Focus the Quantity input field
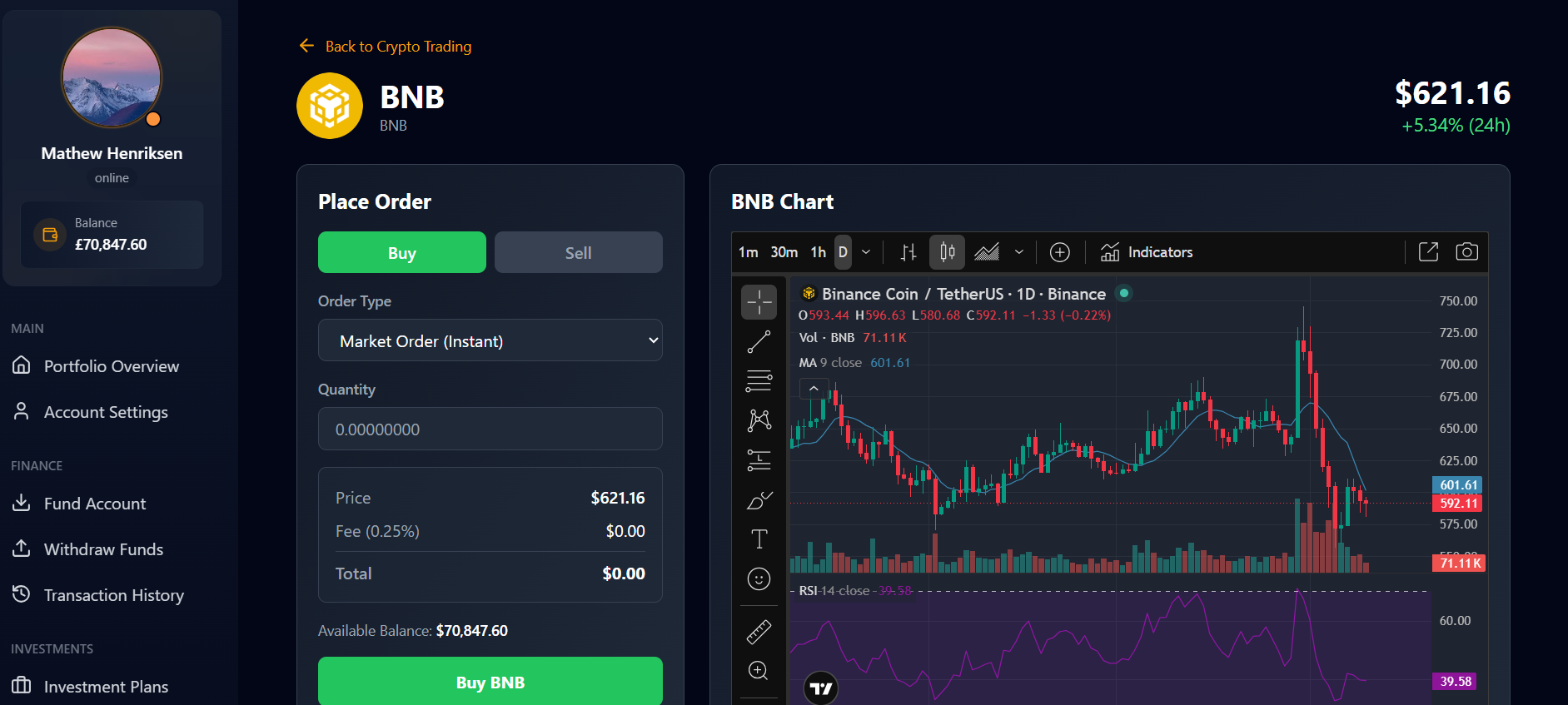The image size is (1568, 705). [490, 429]
